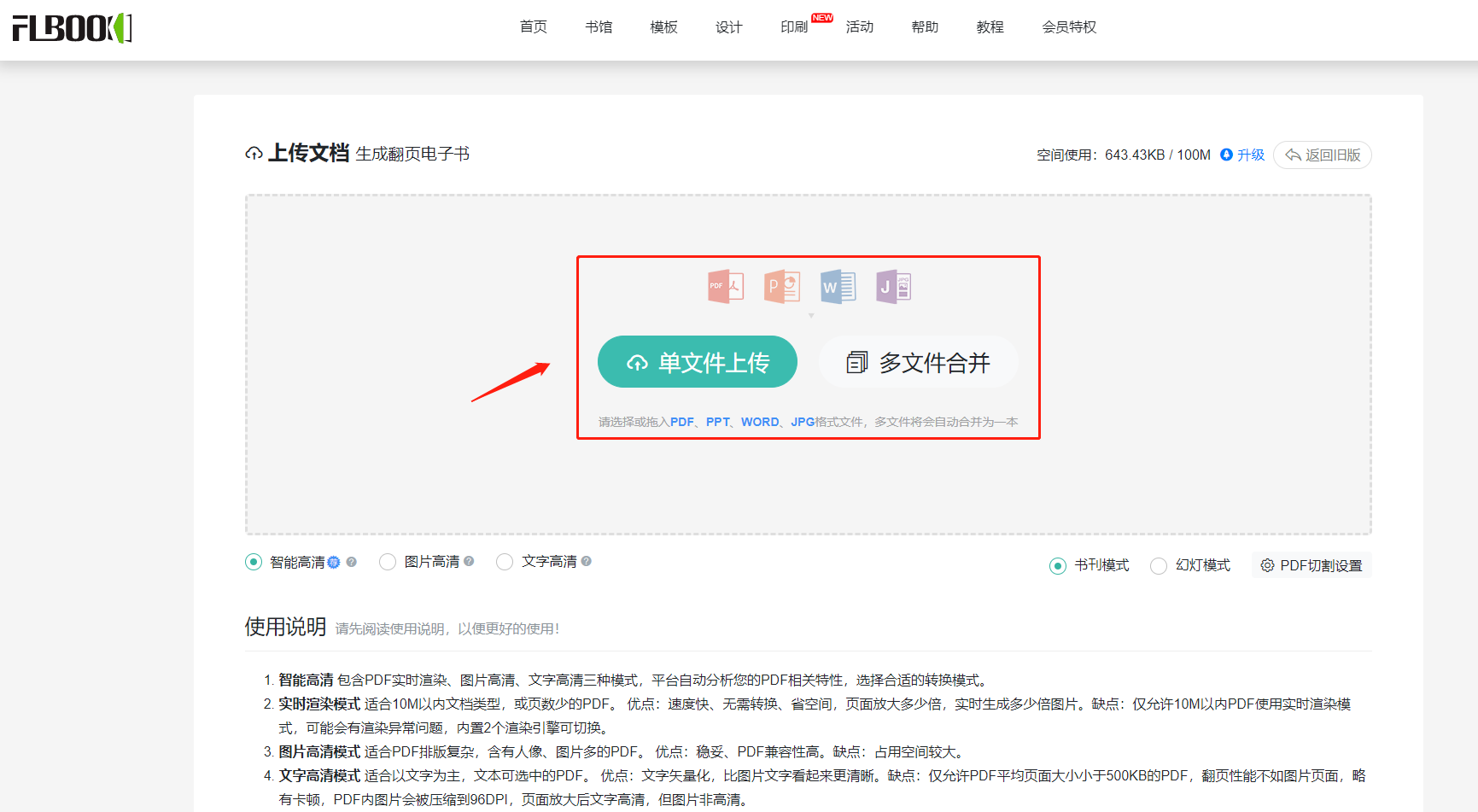Image resolution: width=1478 pixels, height=812 pixels.
Task: Click the PPT text in upload hint
Action: [x=718, y=422]
